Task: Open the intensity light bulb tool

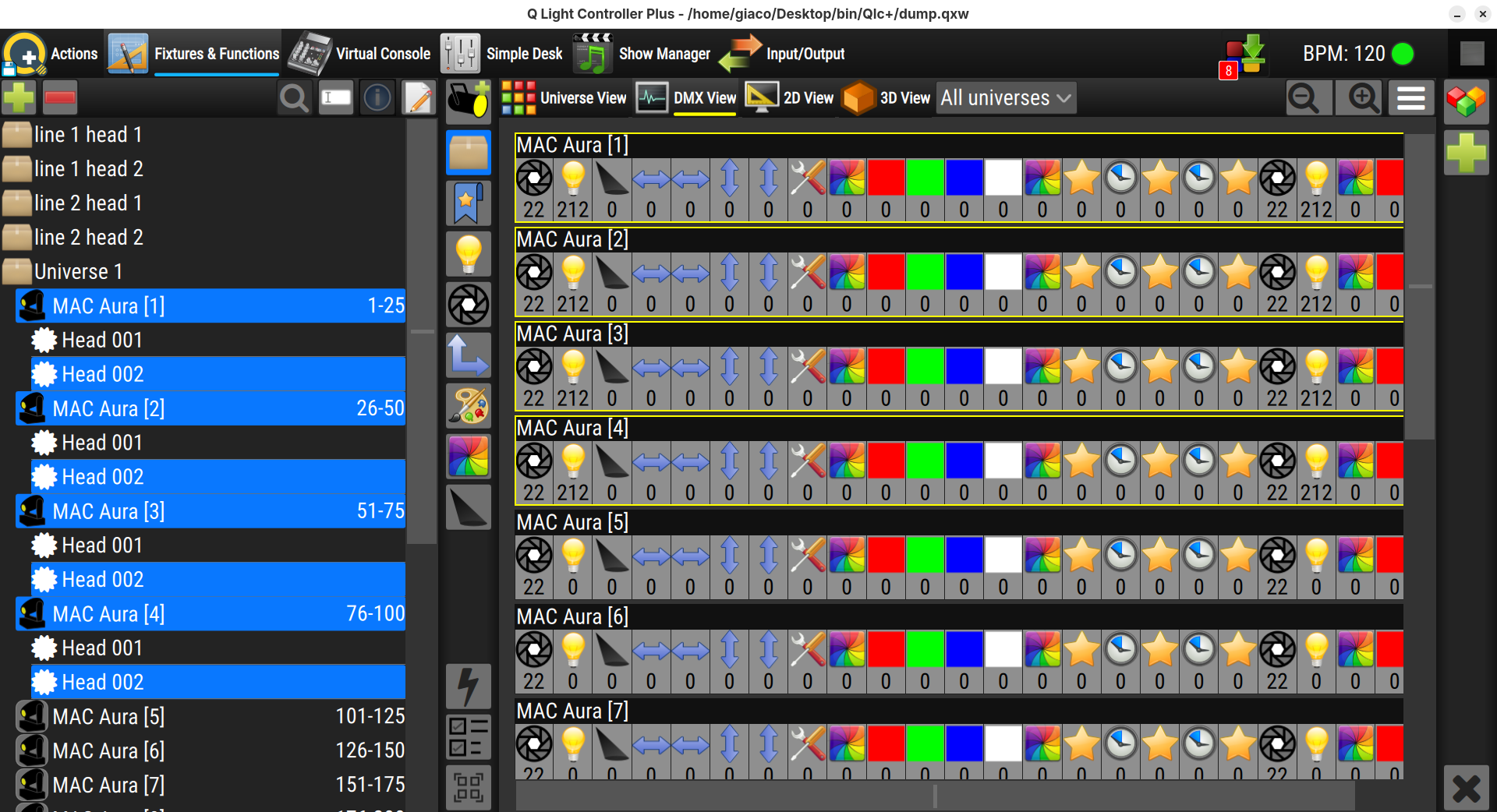Action: pyautogui.click(x=469, y=253)
